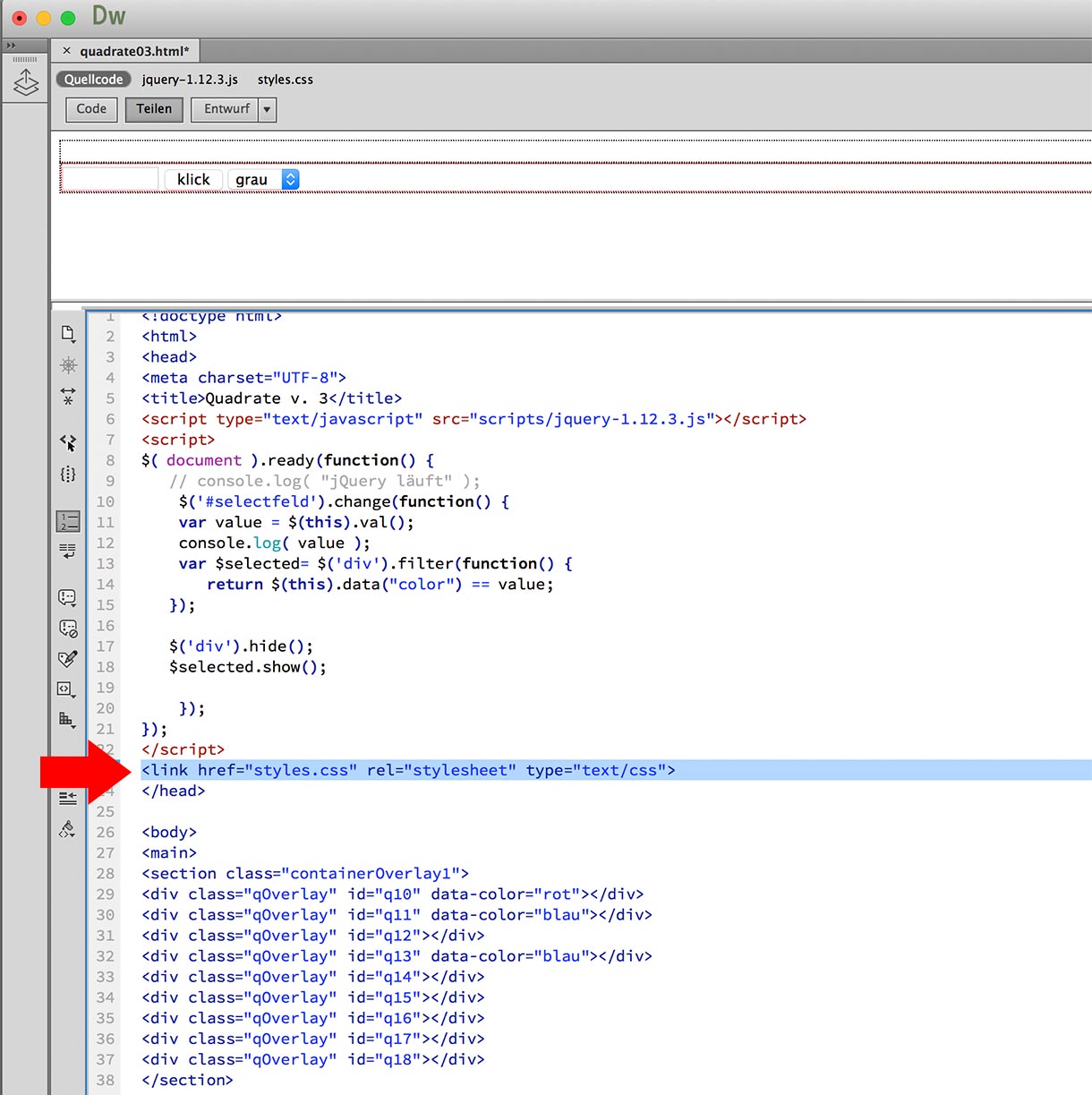Open the grau select dropdown
1092x1095 pixels.
[263, 180]
